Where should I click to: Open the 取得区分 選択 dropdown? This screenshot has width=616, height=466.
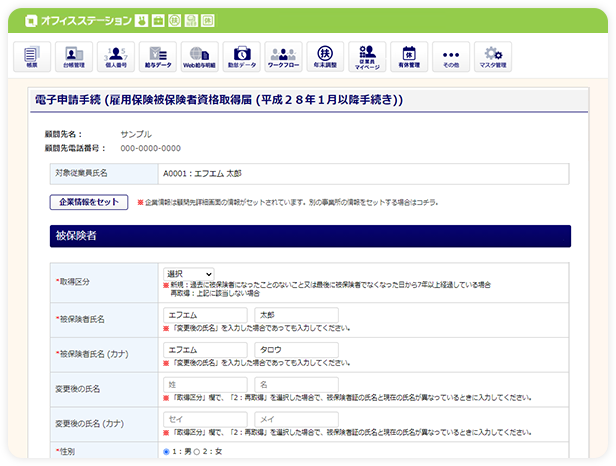point(189,274)
